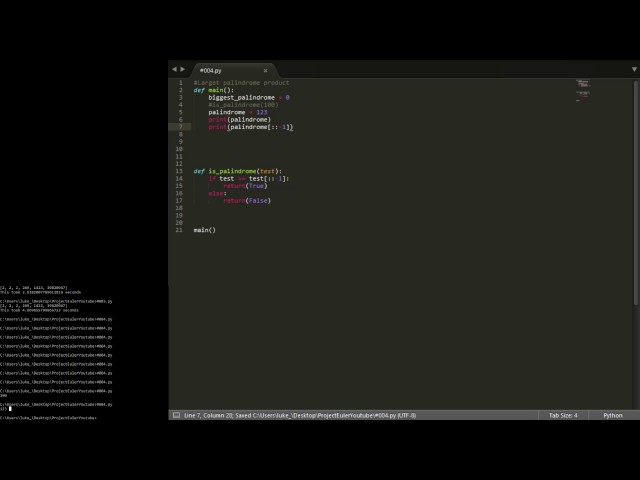
Task: Go to previous tab with left arrow
Action: point(174,69)
